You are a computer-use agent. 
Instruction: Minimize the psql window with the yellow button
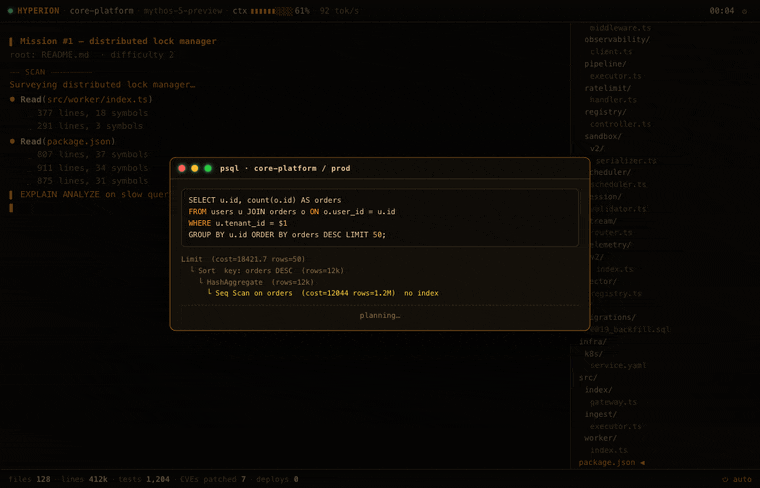194,168
